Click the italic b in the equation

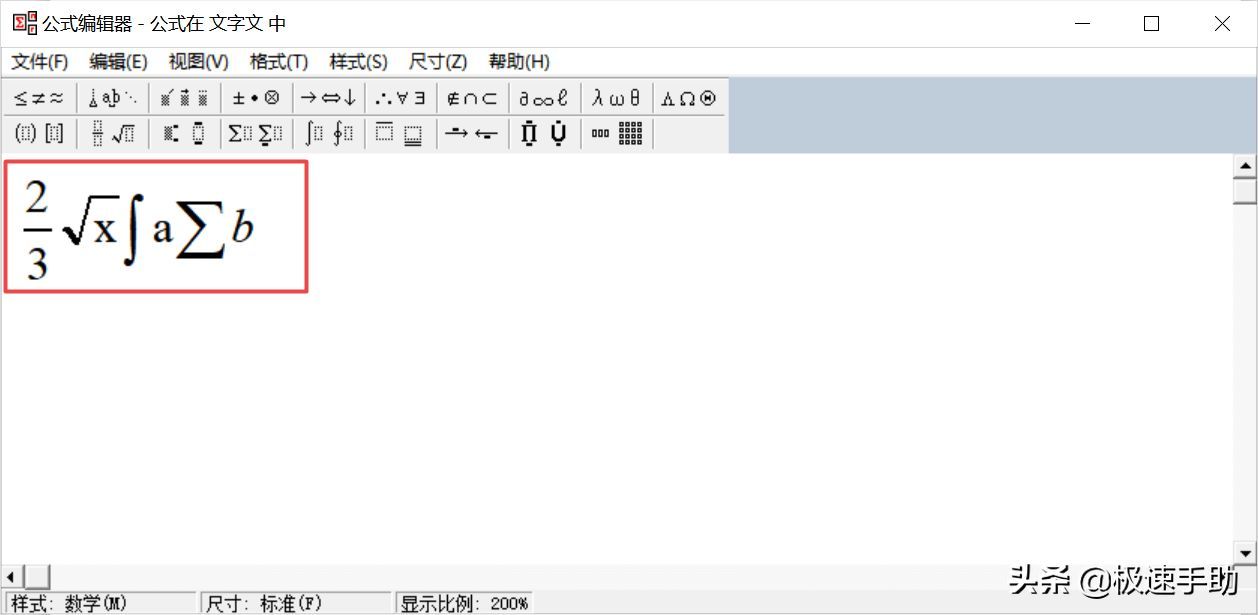pos(242,227)
